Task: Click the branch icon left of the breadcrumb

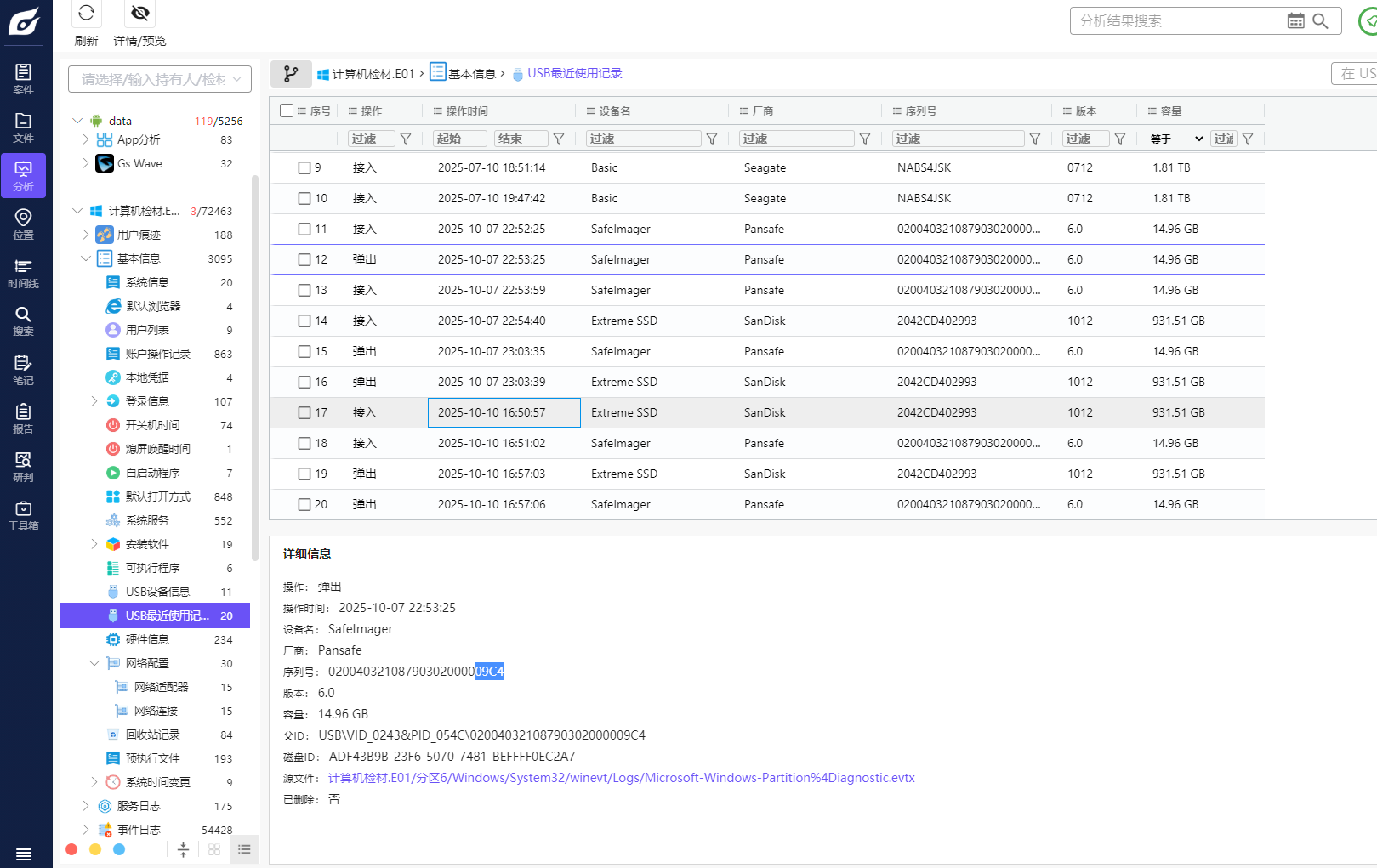Action: coord(291,74)
